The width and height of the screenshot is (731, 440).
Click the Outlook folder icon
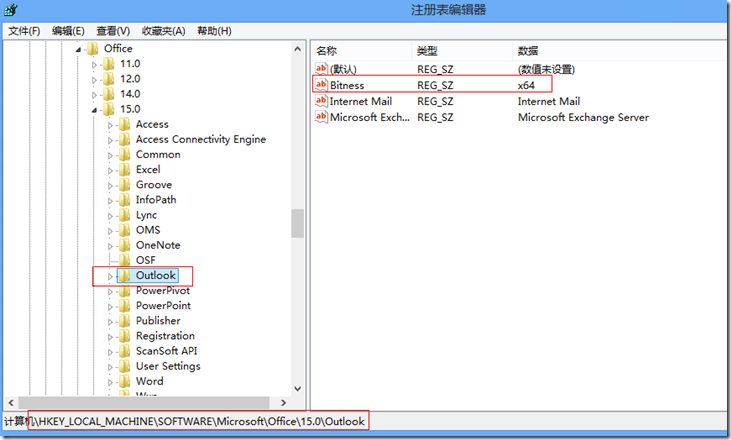[x=124, y=275]
